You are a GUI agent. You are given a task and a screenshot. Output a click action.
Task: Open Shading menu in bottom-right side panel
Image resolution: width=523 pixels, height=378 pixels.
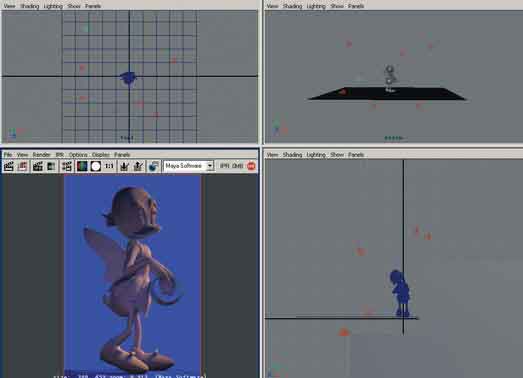pyautogui.click(x=293, y=155)
